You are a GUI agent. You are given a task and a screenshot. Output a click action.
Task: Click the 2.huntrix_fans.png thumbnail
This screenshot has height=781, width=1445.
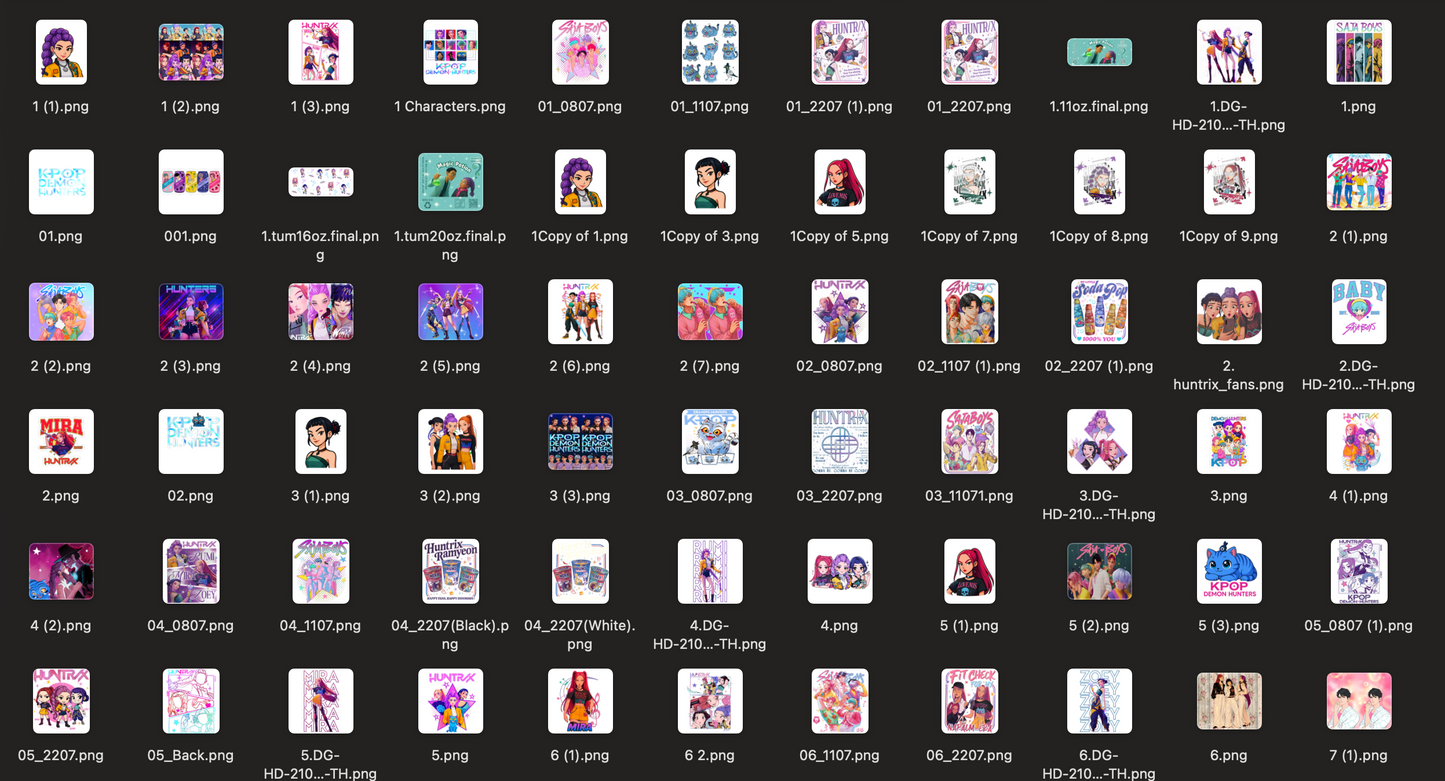(1229, 312)
